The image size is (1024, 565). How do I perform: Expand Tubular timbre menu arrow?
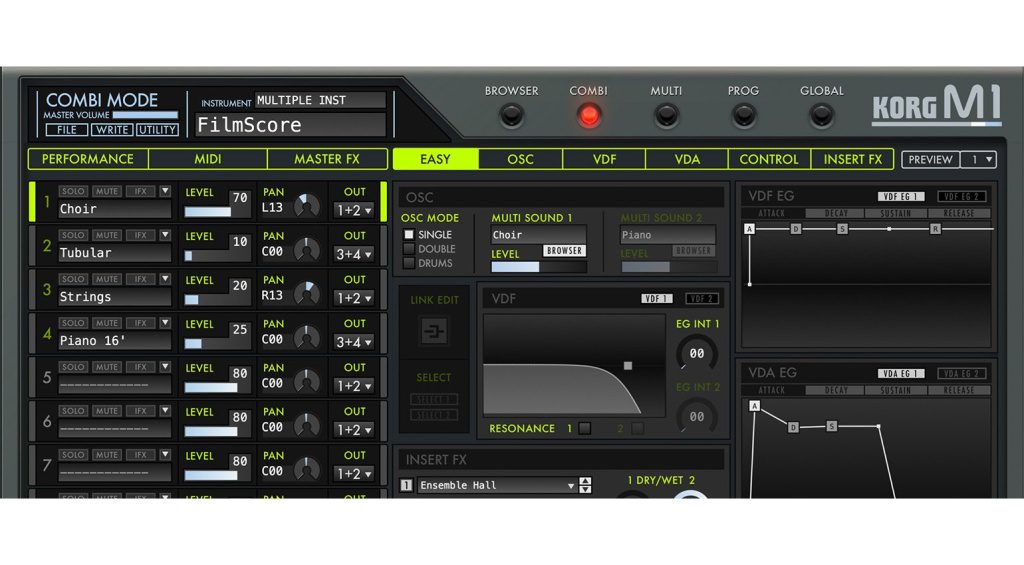point(165,235)
